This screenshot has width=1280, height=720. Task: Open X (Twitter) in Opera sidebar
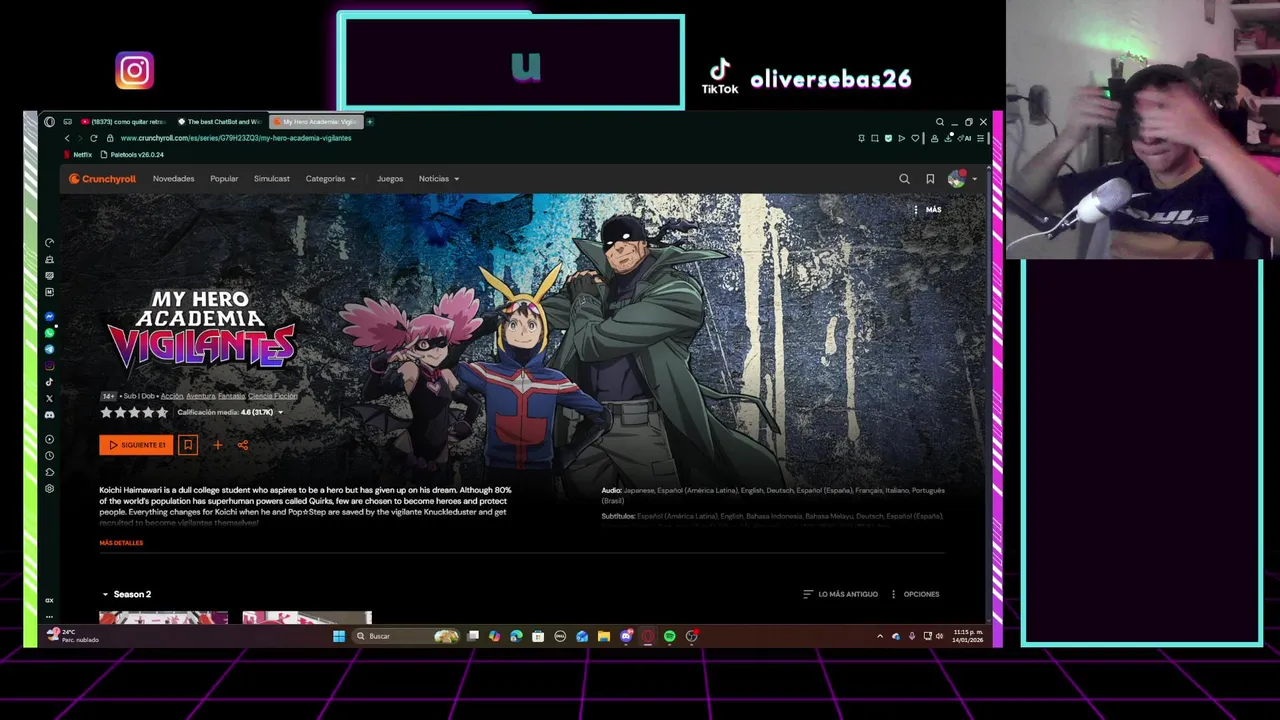click(x=49, y=398)
